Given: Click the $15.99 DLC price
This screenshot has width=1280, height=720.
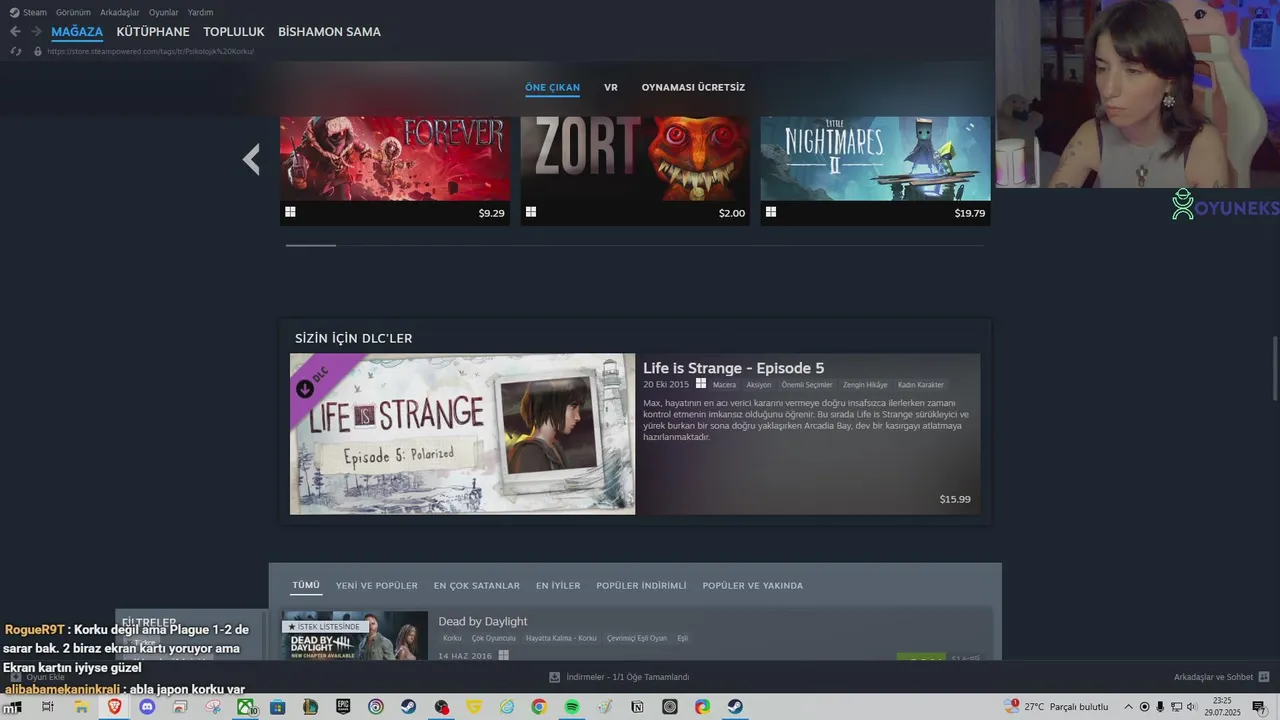Looking at the screenshot, I should 955,499.
